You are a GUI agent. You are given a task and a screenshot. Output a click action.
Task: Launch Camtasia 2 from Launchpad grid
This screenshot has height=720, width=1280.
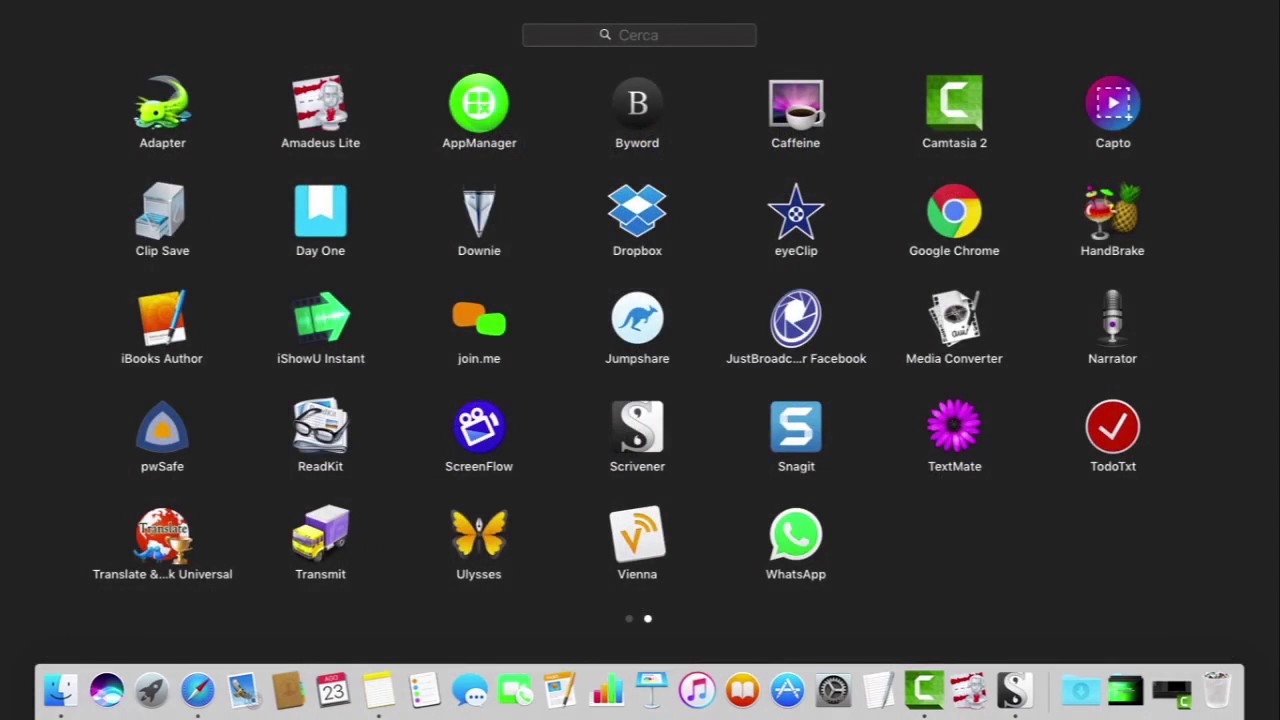954,103
